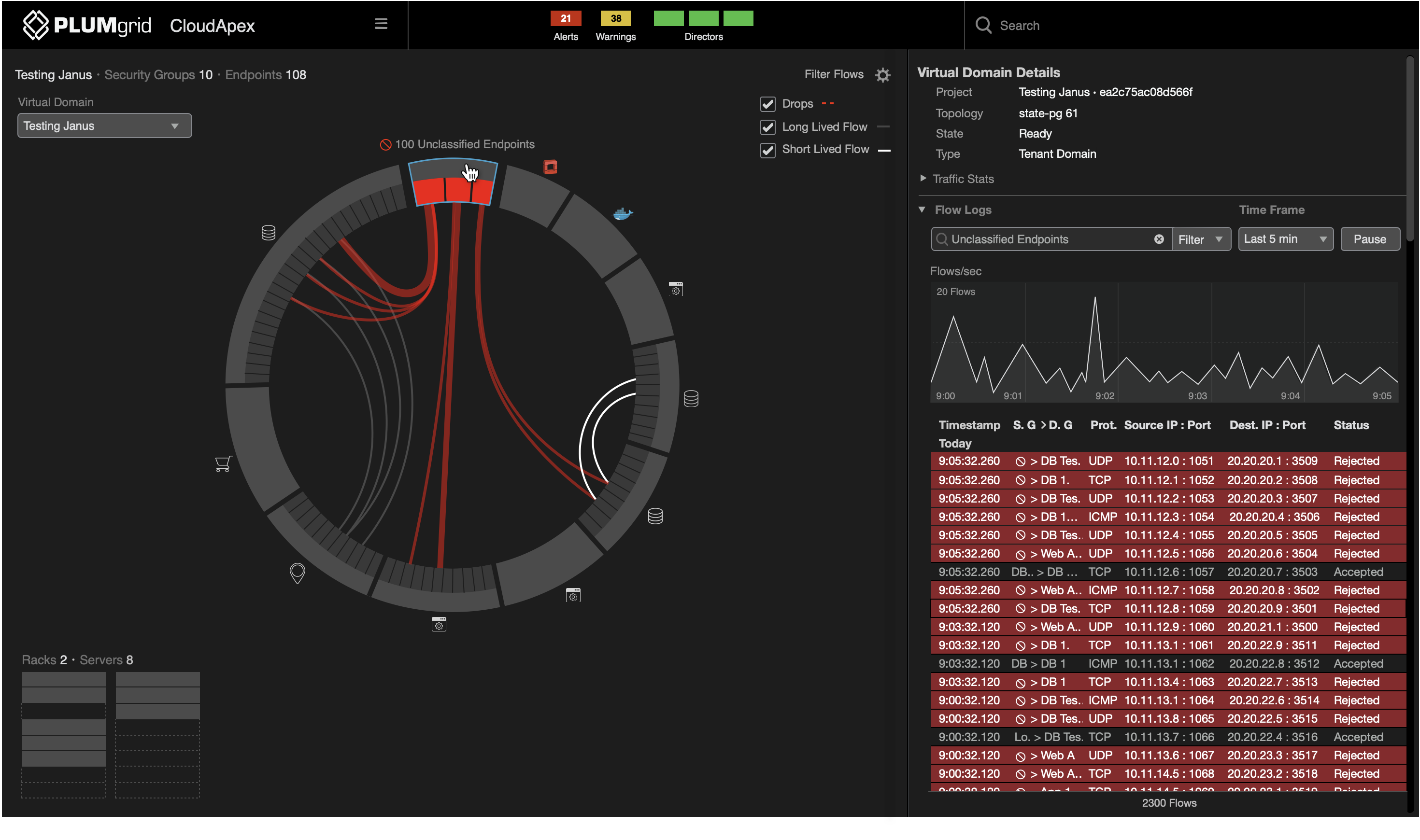Select the shopping cart security group icon
Image resolution: width=1420 pixels, height=840 pixels.
coord(223,463)
